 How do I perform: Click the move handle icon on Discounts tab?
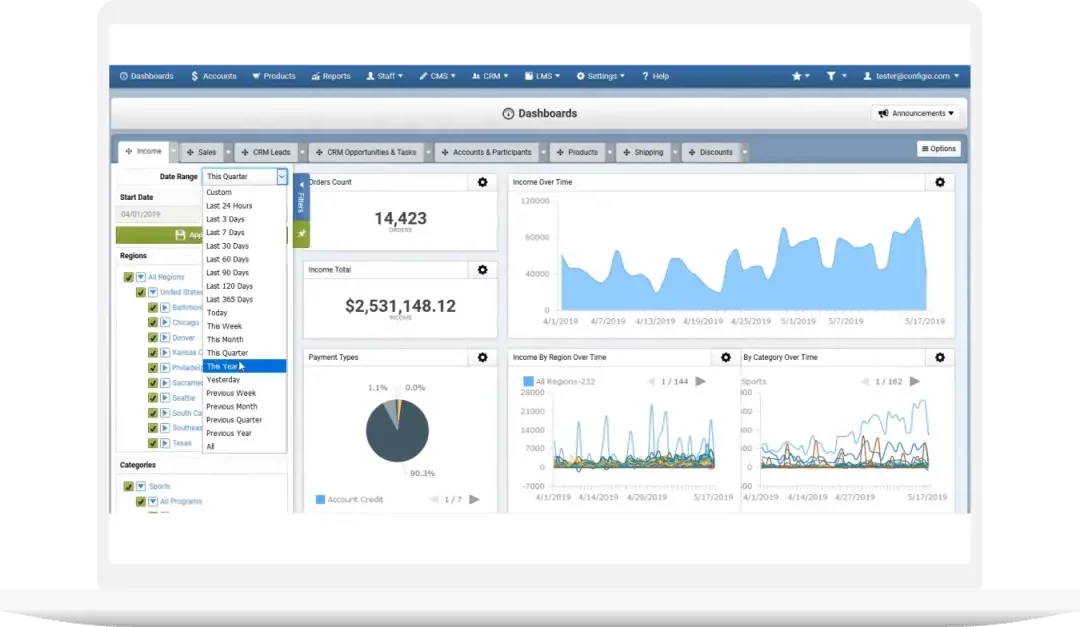tap(692, 152)
